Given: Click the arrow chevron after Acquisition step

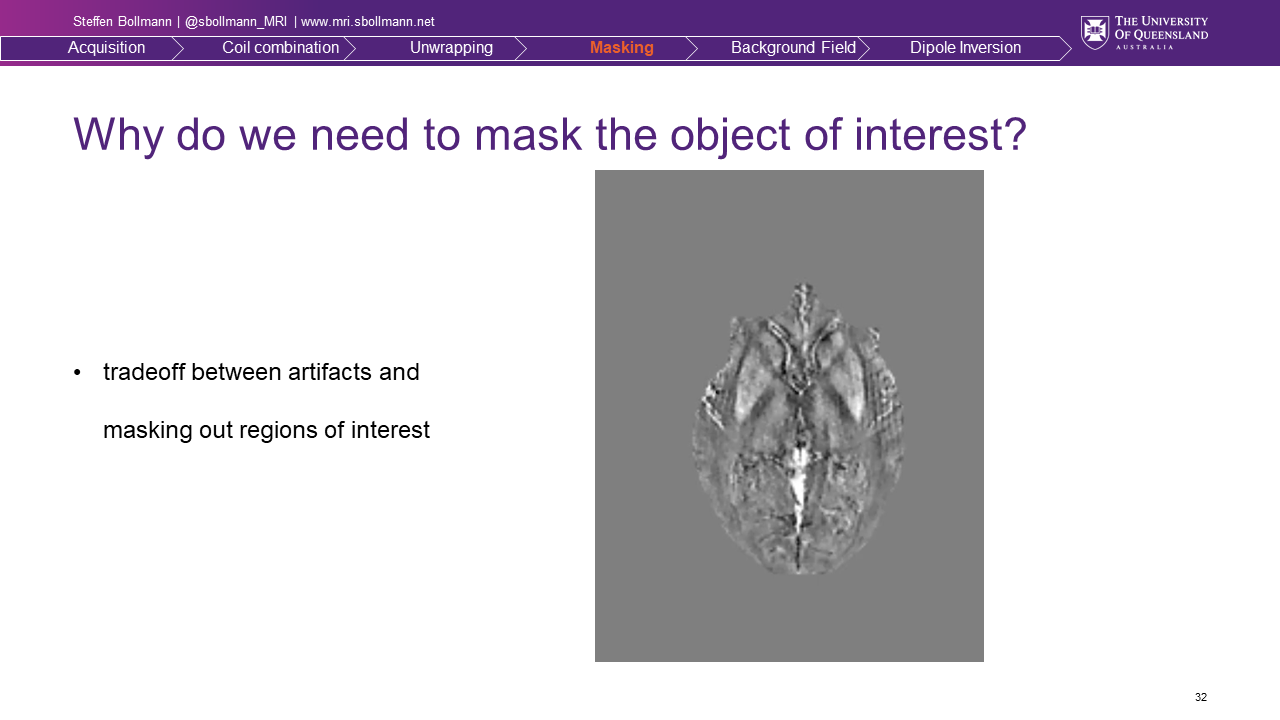Looking at the screenshot, I should [178, 48].
